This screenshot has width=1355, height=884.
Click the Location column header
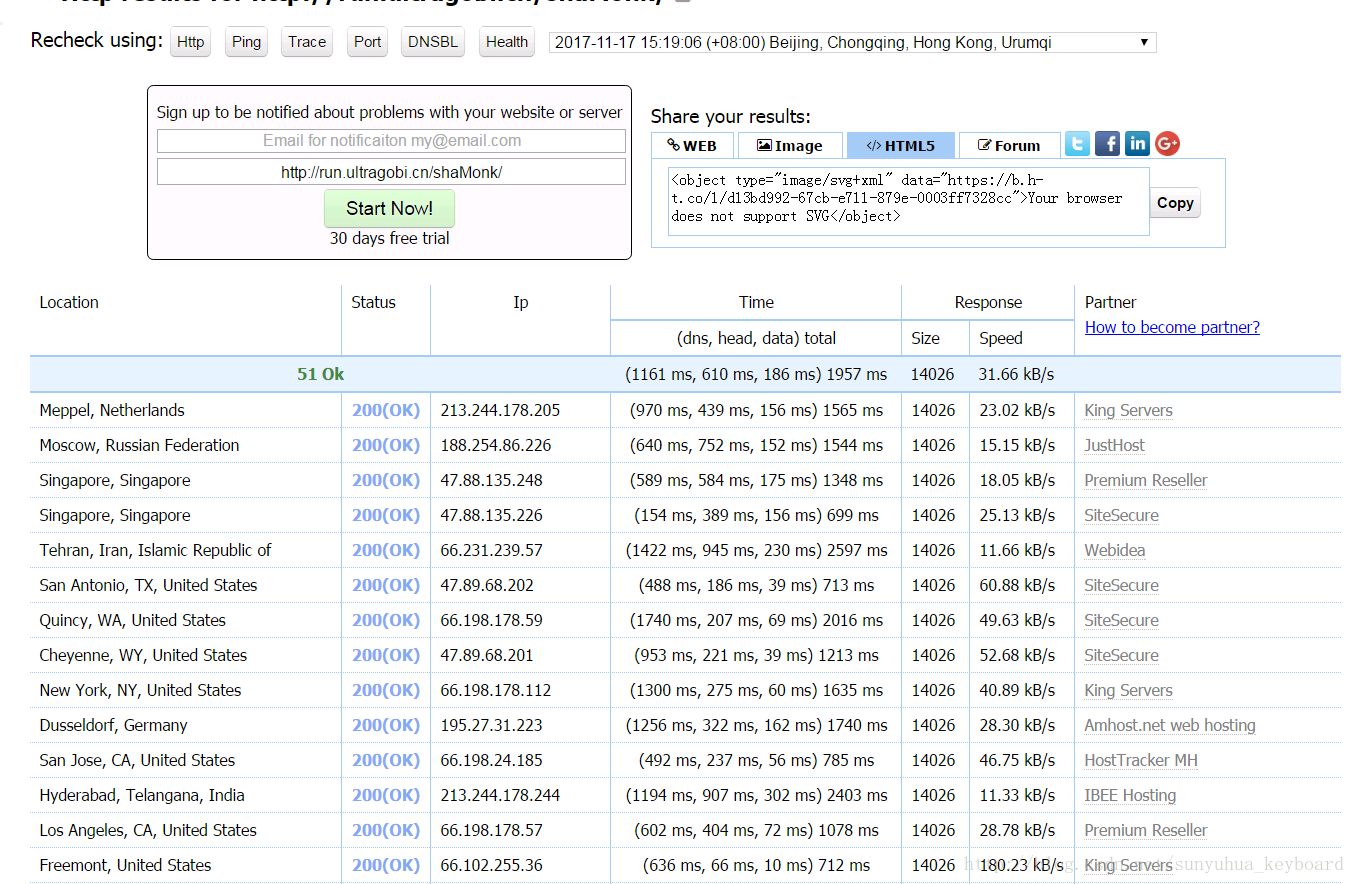pos(69,302)
